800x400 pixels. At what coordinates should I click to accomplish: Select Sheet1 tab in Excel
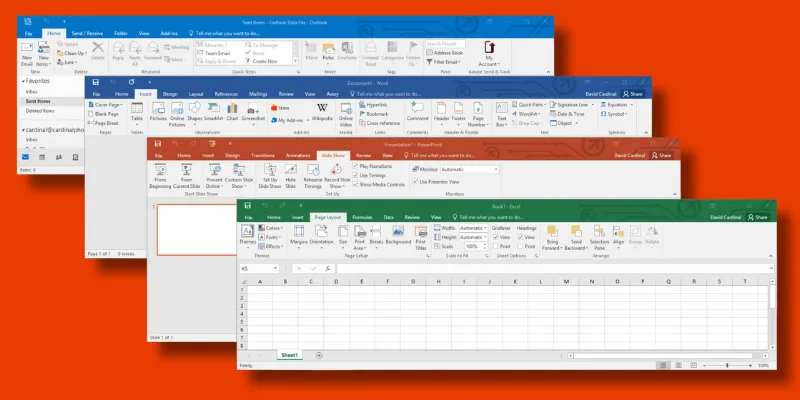(x=289, y=355)
